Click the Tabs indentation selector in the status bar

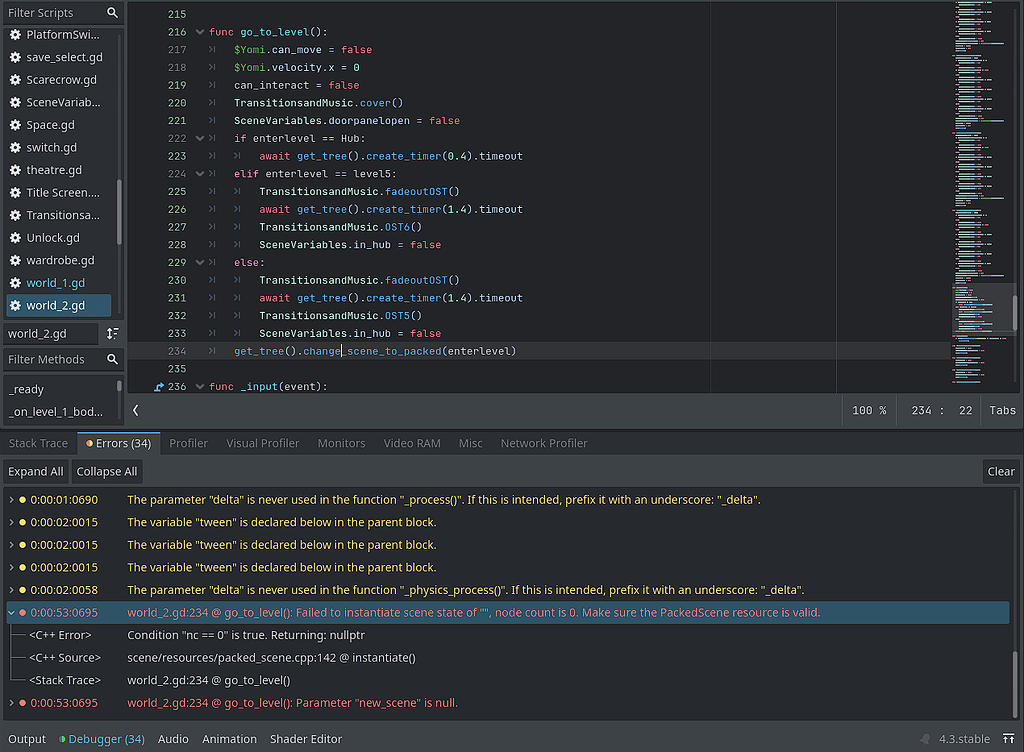1002,410
